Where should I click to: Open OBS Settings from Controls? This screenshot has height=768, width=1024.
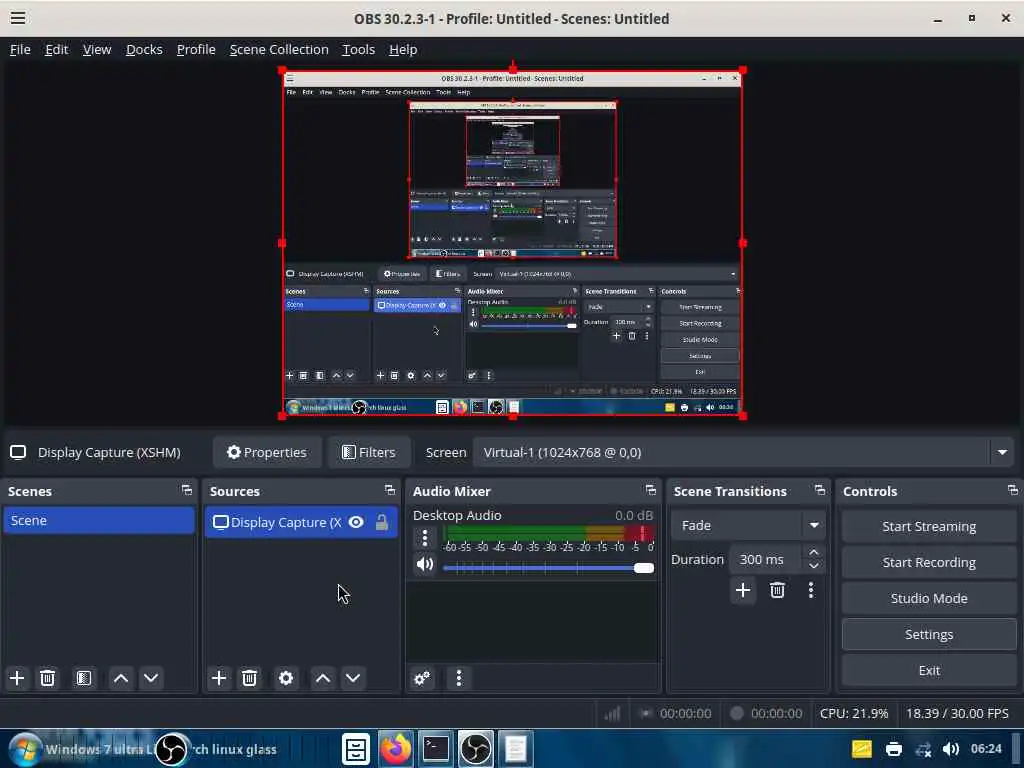coord(929,634)
